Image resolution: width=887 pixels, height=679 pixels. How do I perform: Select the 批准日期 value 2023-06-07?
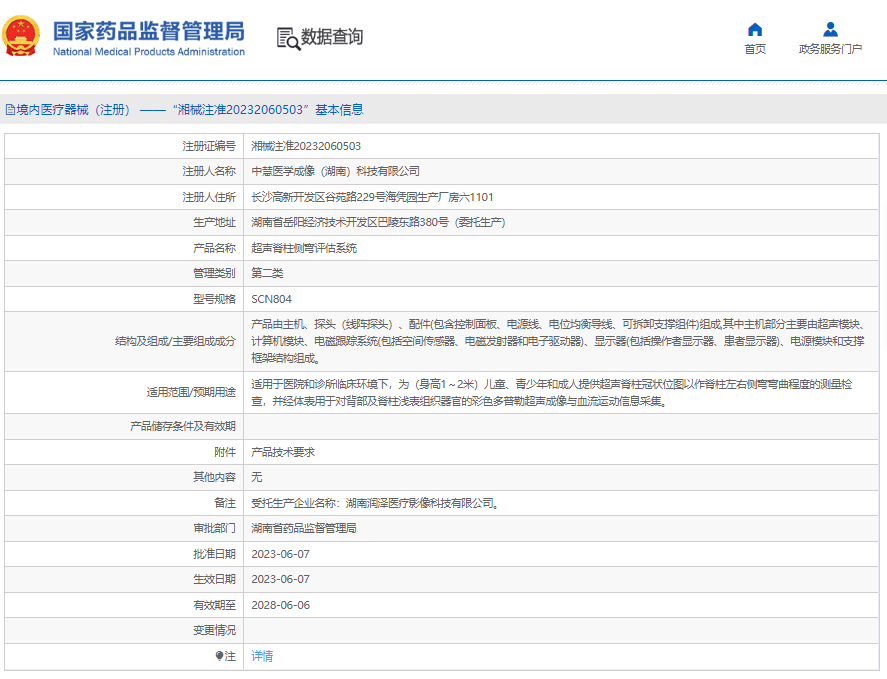coord(281,554)
